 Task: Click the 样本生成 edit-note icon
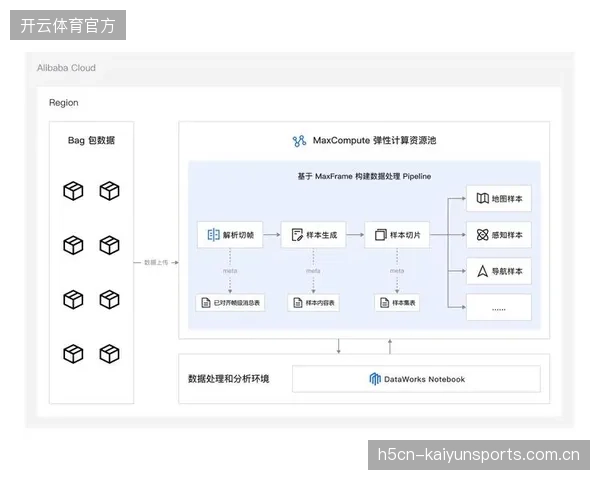point(297,235)
